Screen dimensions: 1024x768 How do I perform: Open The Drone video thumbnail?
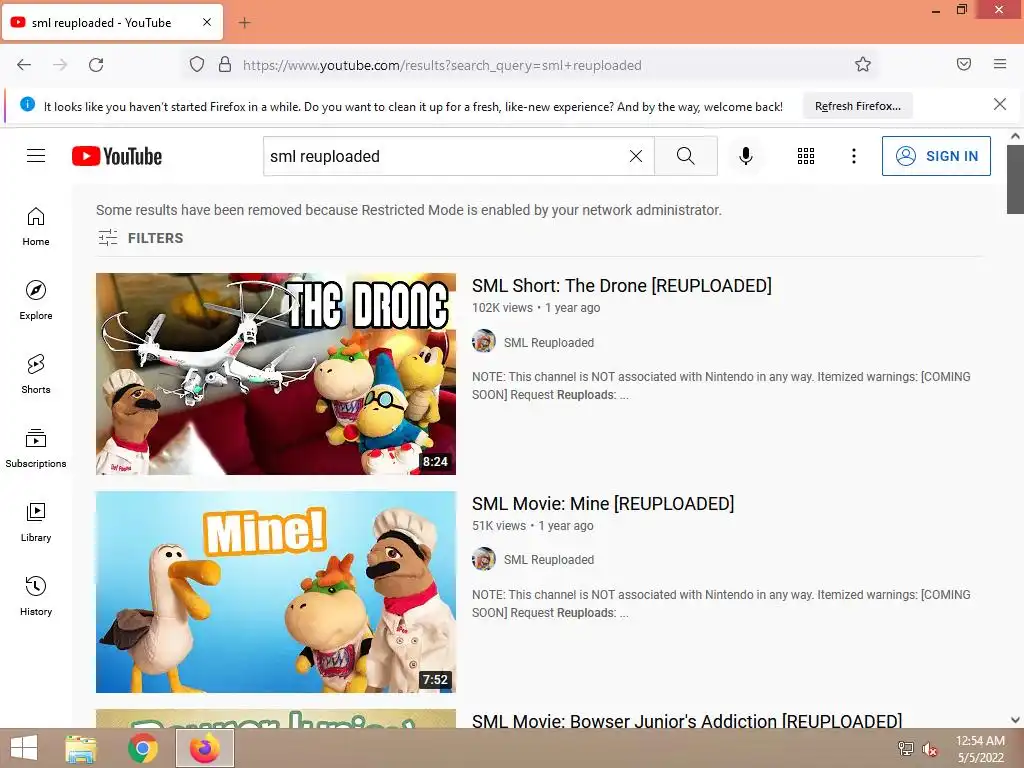[276, 374]
